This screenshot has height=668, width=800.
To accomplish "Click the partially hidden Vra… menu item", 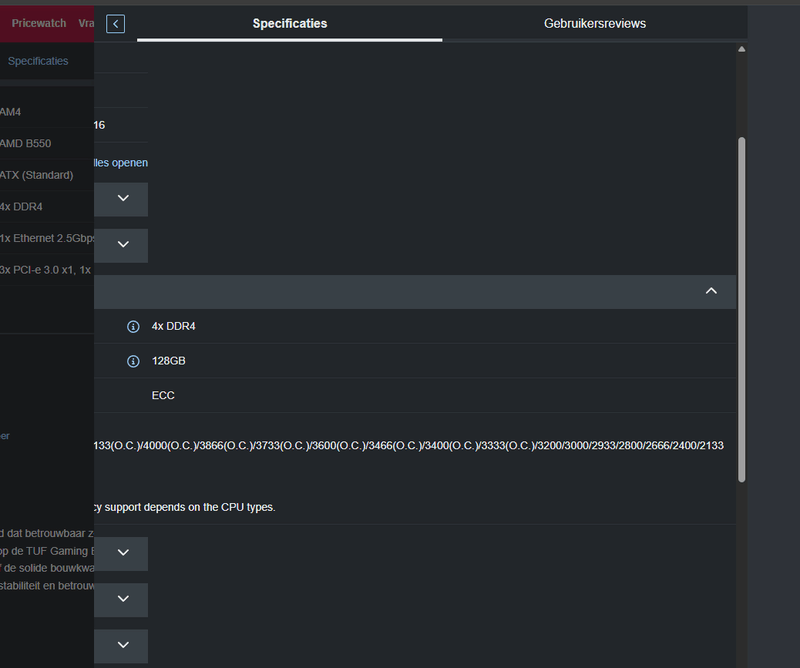I will (x=86, y=23).
